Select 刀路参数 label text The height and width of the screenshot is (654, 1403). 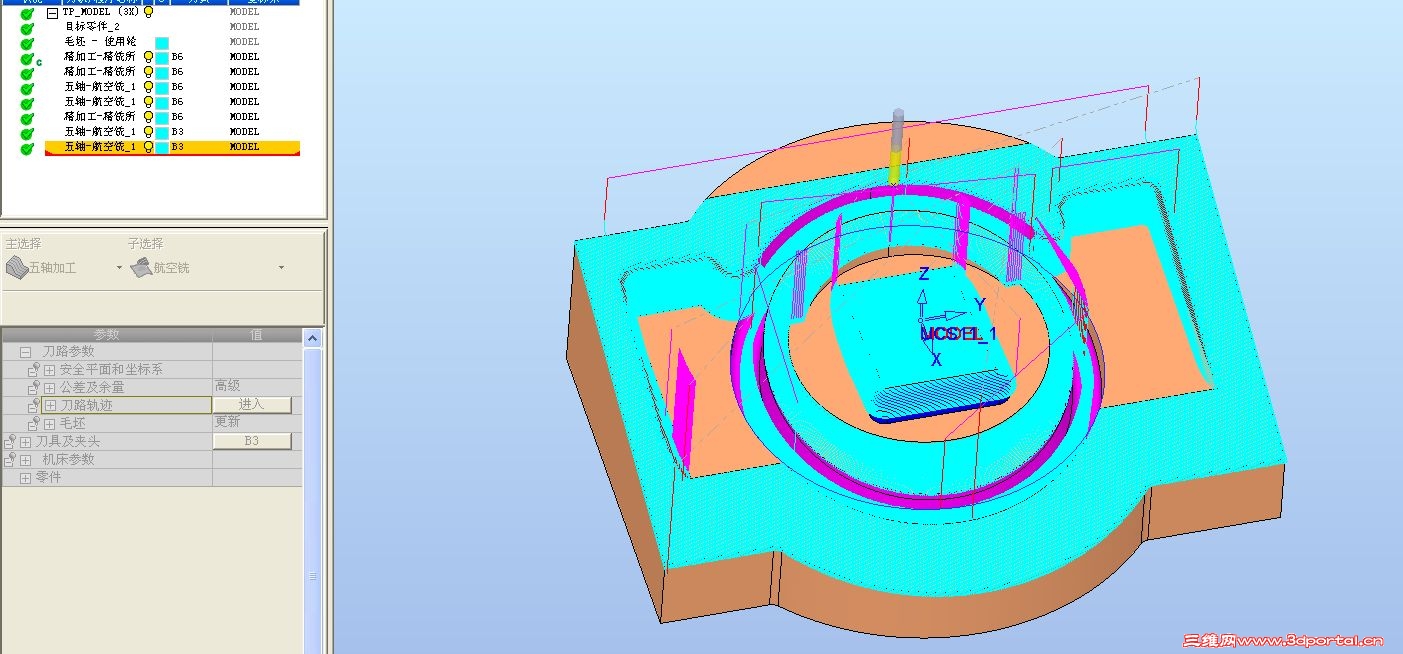pos(68,352)
